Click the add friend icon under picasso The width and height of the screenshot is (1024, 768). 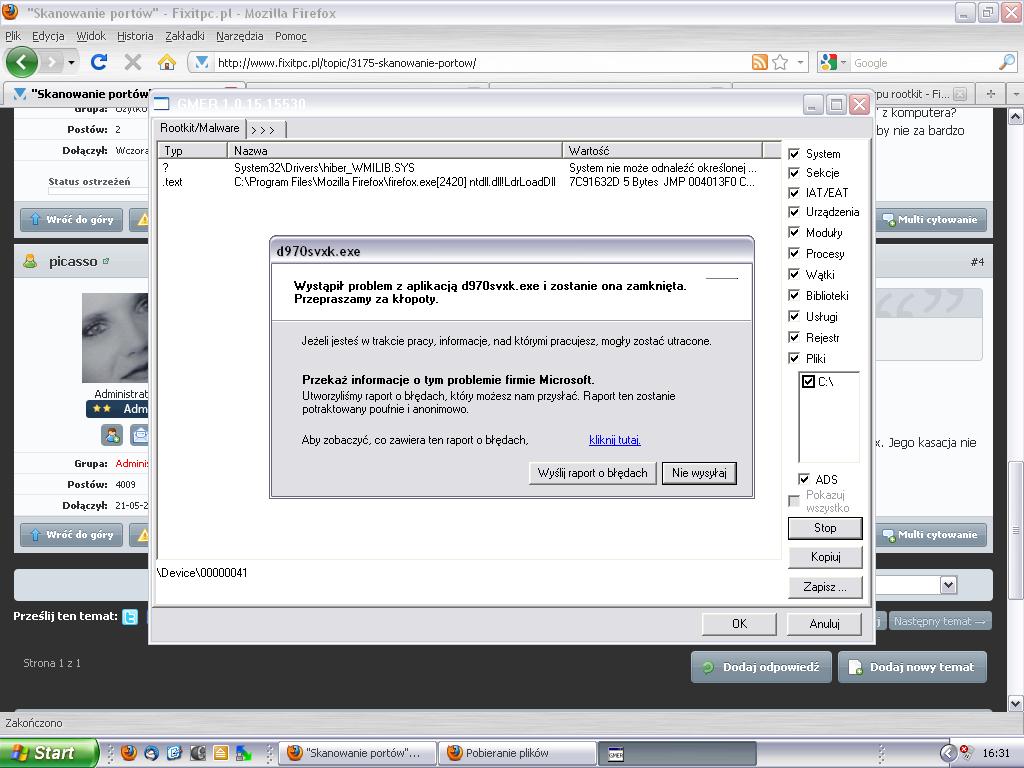pos(112,435)
